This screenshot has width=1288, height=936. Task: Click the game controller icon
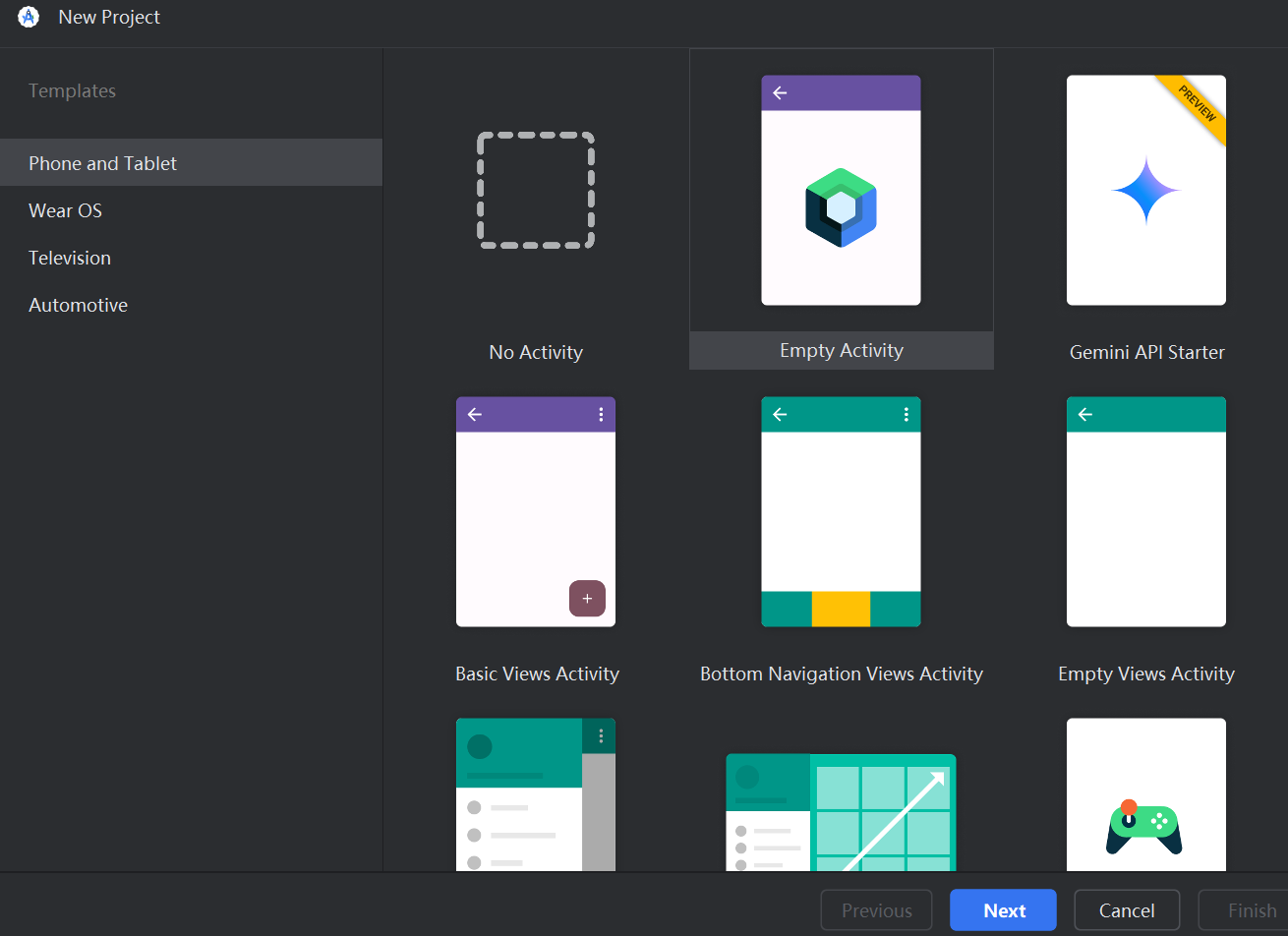(1144, 827)
